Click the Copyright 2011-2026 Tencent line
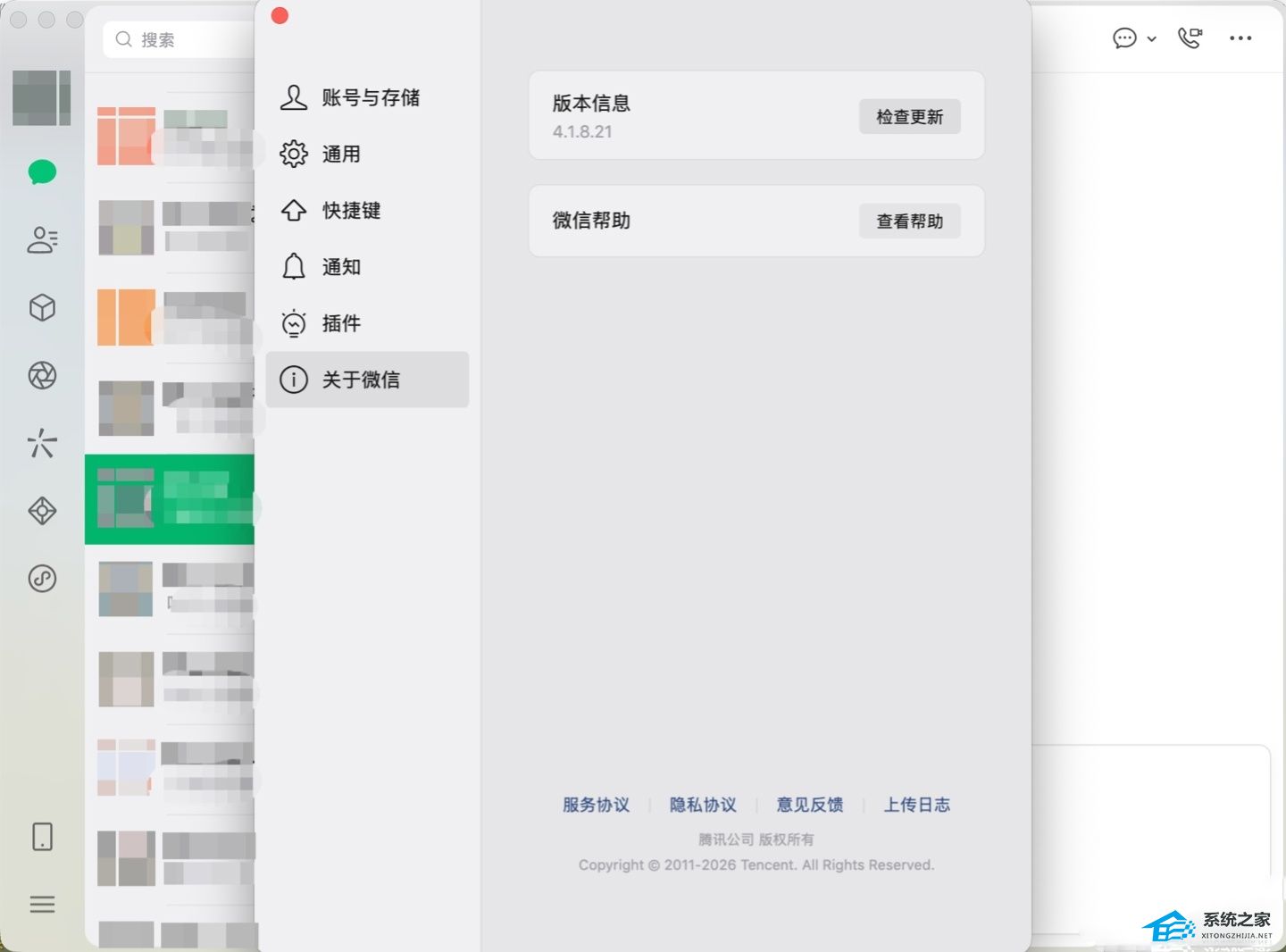Image resolution: width=1286 pixels, height=952 pixels. [756, 864]
